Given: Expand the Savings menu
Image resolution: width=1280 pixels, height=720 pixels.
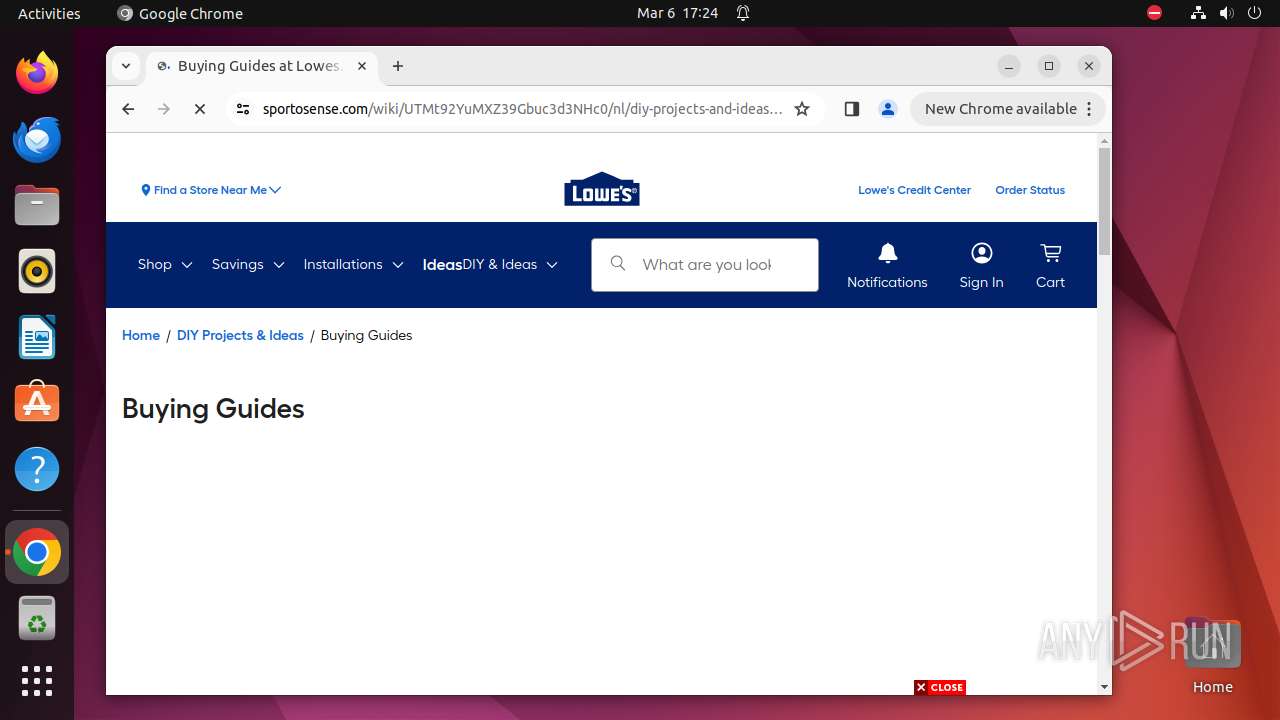Looking at the screenshot, I should 248,264.
